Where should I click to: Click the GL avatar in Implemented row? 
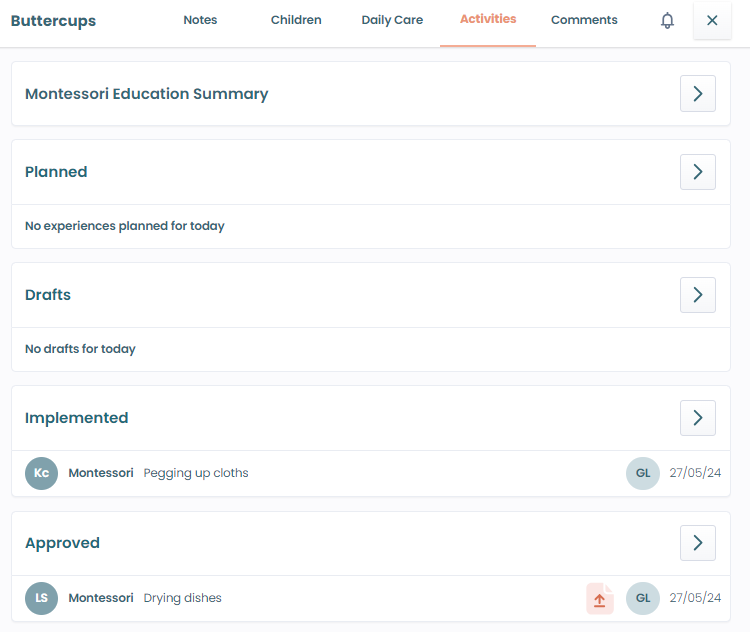642,473
